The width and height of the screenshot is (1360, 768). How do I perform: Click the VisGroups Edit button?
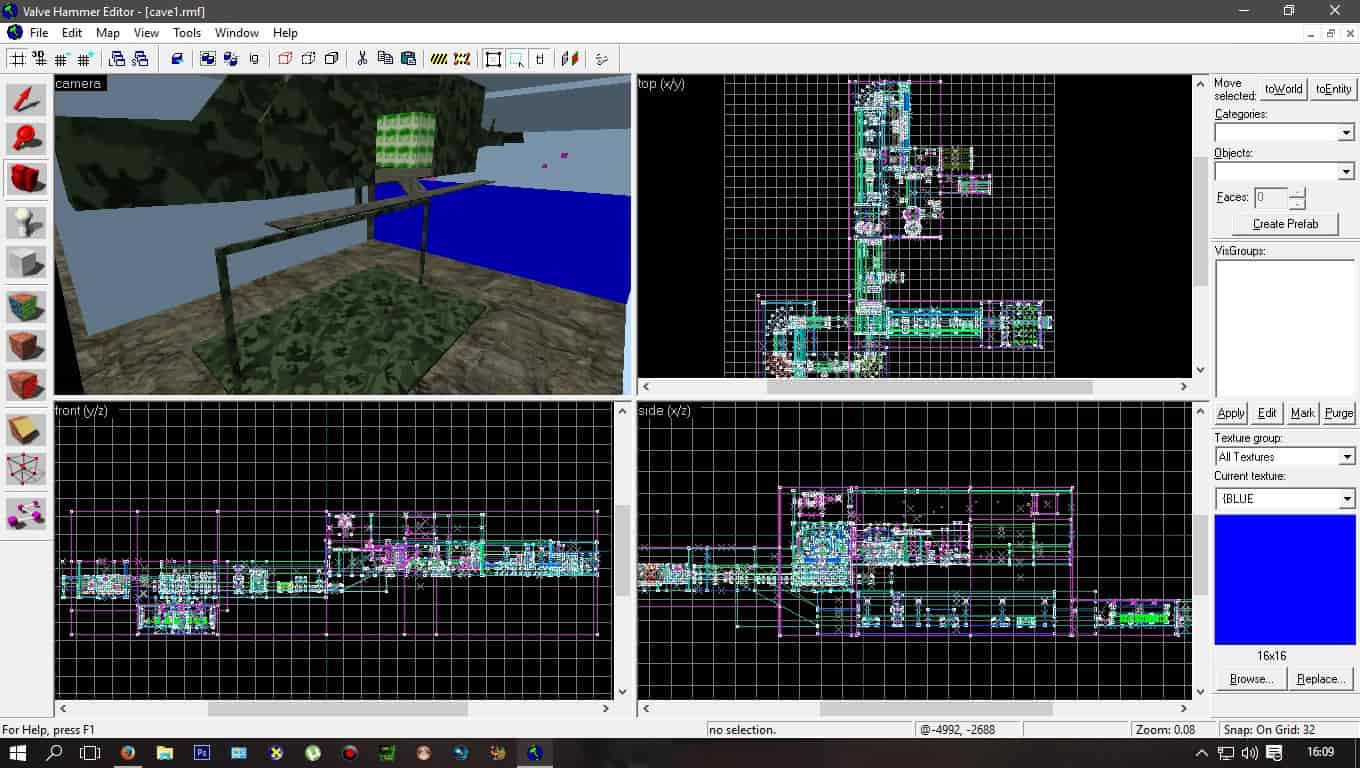coord(1267,413)
